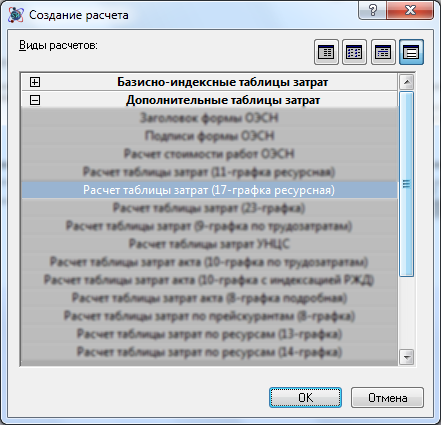The height and width of the screenshot is (425, 441).
Task: Click the scrollbar up arrow
Action: tap(406, 82)
